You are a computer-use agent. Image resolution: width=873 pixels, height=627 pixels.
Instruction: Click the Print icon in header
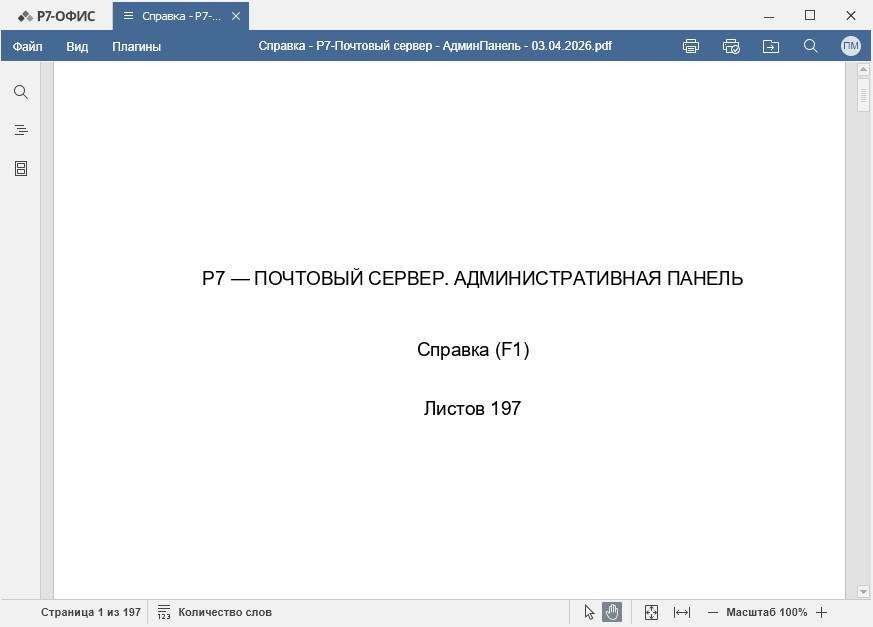[x=691, y=46]
